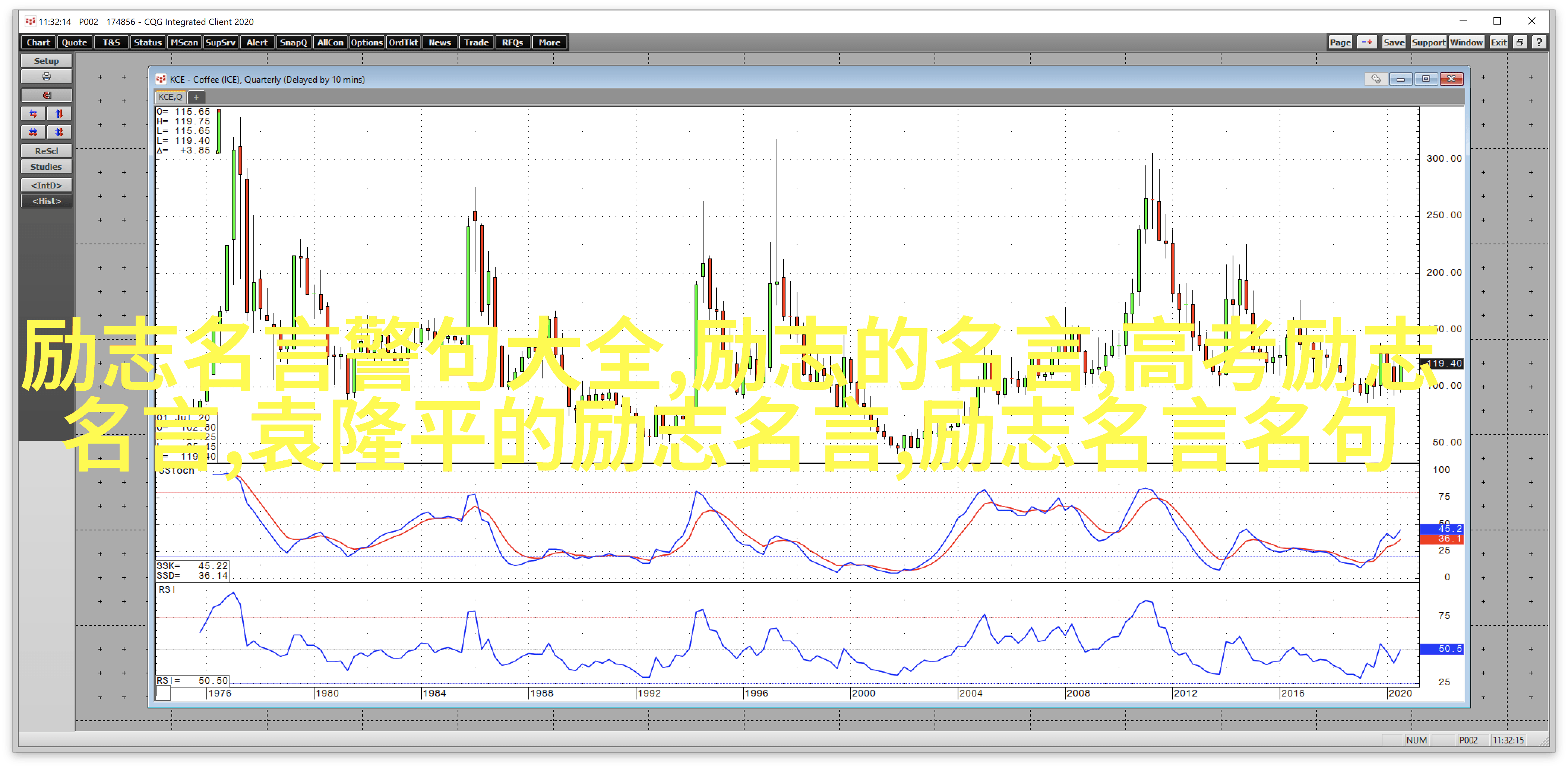Click the question mark help icon
The height and width of the screenshot is (768, 1568).
pyautogui.click(x=1539, y=42)
